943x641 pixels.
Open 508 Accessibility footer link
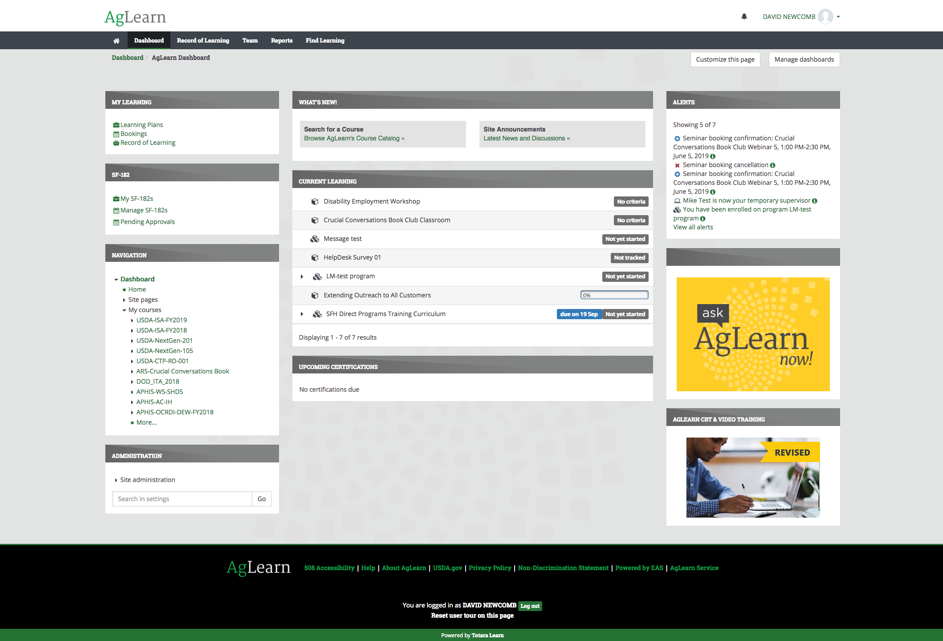tap(329, 568)
